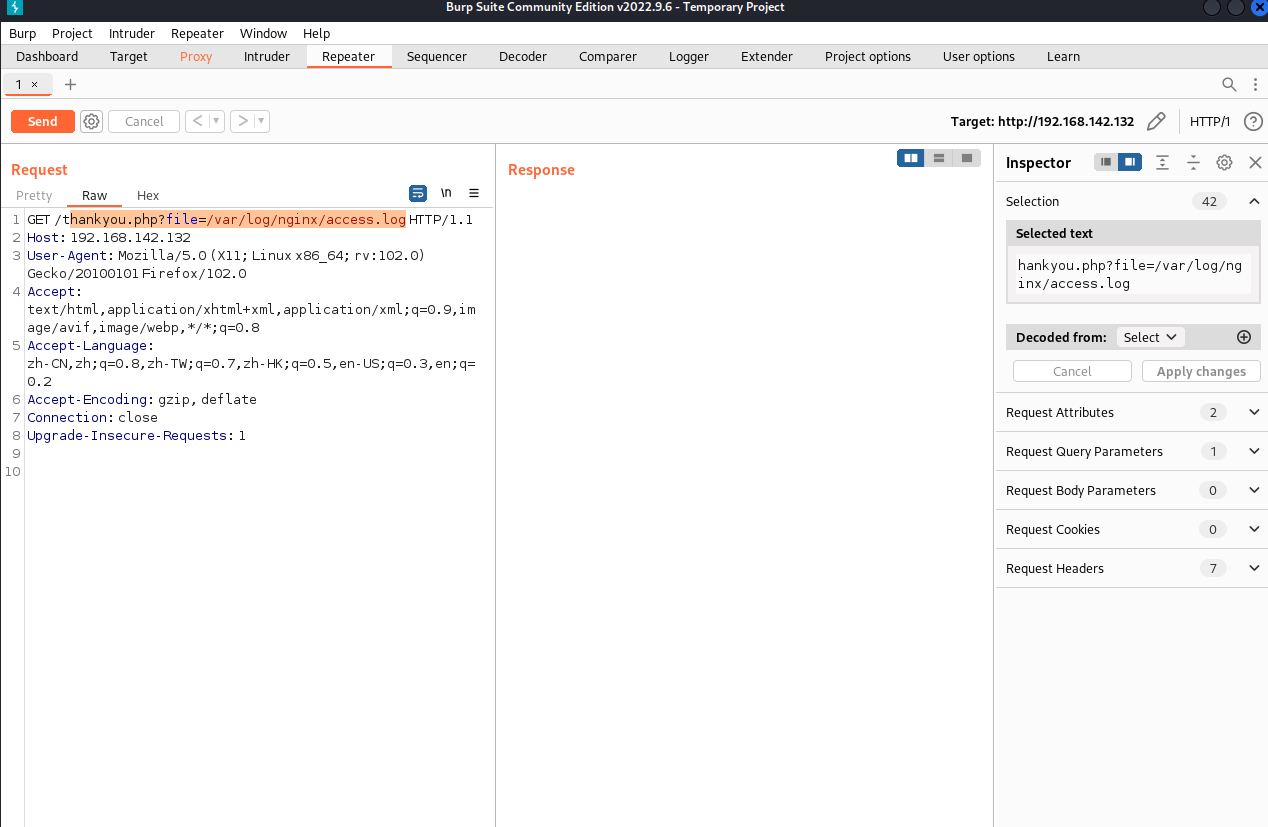Open the Window menu
This screenshot has width=1268, height=827.
click(263, 33)
